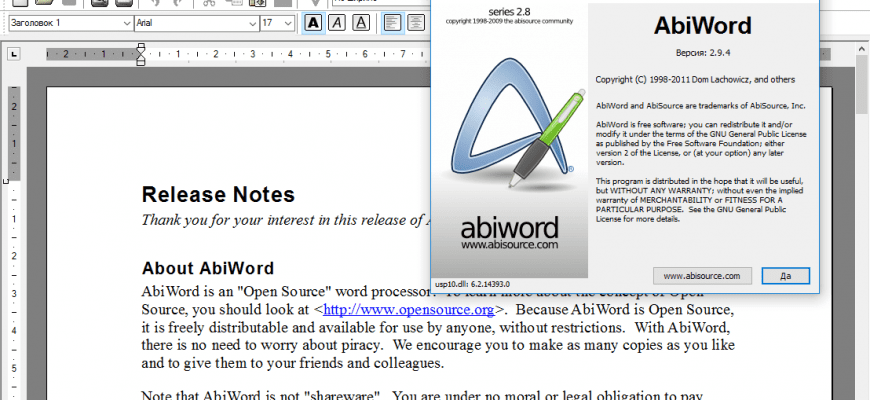Click the AbiWord title in About dialog

(x=702, y=26)
